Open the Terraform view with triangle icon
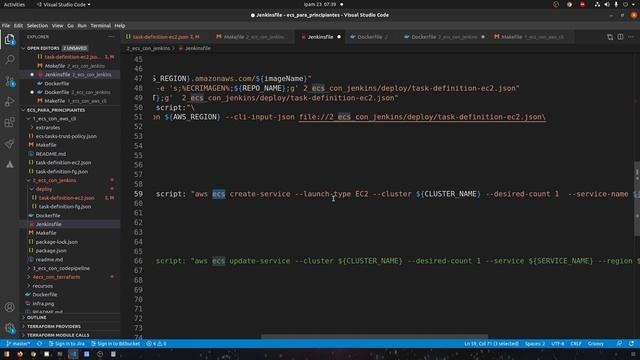Image resolution: width=640 pixels, height=360 pixels. click(x=9, y=164)
